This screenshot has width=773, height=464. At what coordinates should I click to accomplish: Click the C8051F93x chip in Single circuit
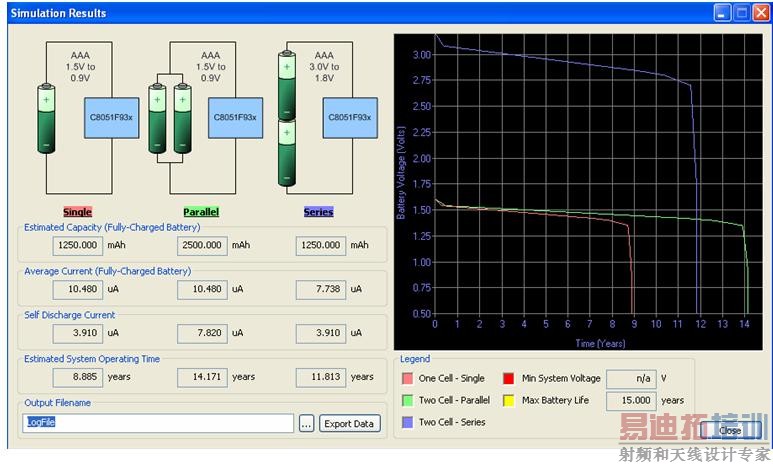point(110,118)
